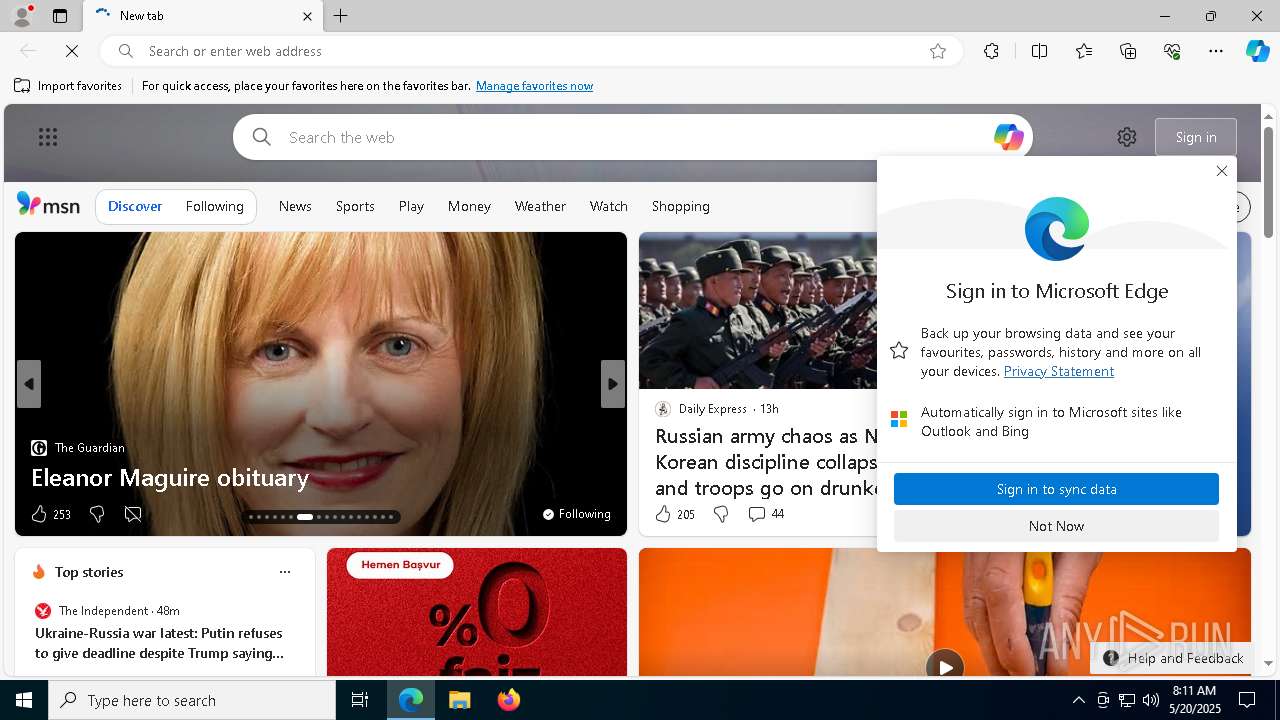The height and width of the screenshot is (720, 1280).
Task: Open Eleanor Maguire obituary headline
Action: tap(170, 478)
